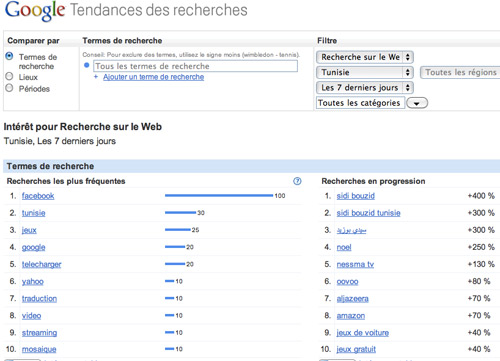Viewport: 500px width, 361px height.
Task: Select the Termes de recherche radio button
Action: pos(9,56)
